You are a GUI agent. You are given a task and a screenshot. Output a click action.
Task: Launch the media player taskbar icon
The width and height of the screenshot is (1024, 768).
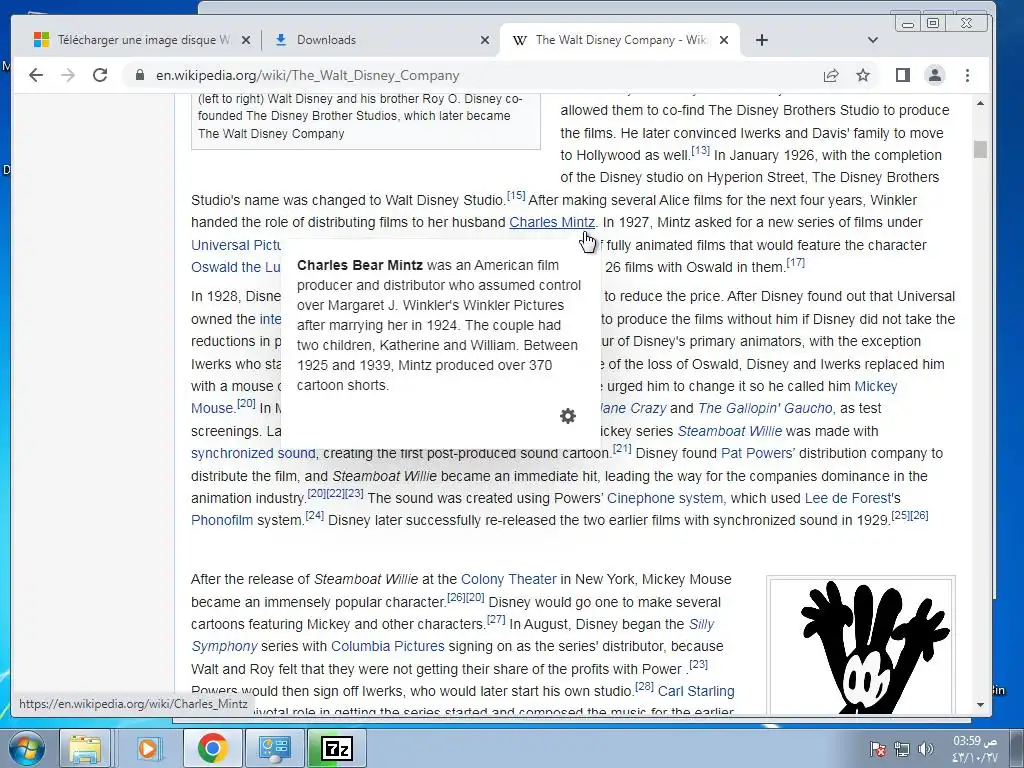point(148,748)
